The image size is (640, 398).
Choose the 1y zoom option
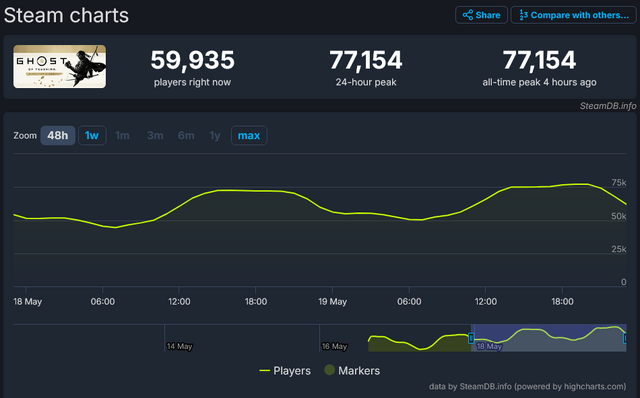pyautogui.click(x=215, y=136)
